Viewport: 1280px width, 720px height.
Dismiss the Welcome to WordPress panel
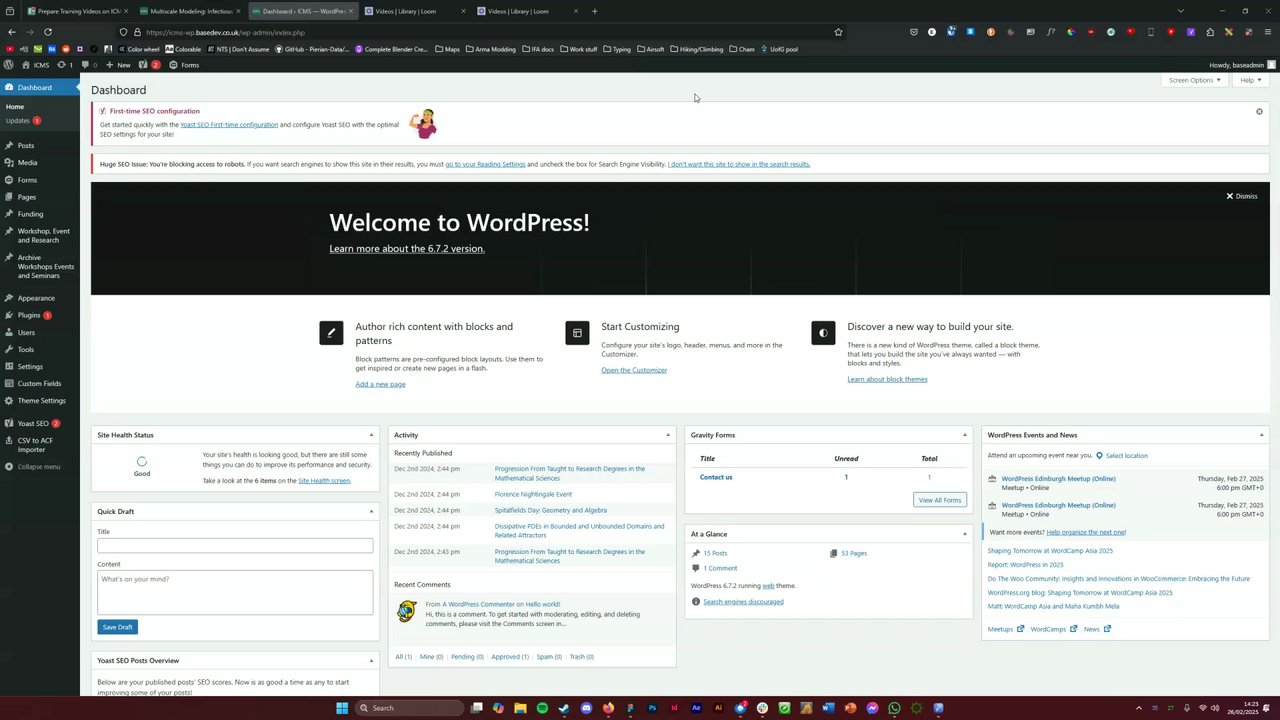(x=1242, y=196)
